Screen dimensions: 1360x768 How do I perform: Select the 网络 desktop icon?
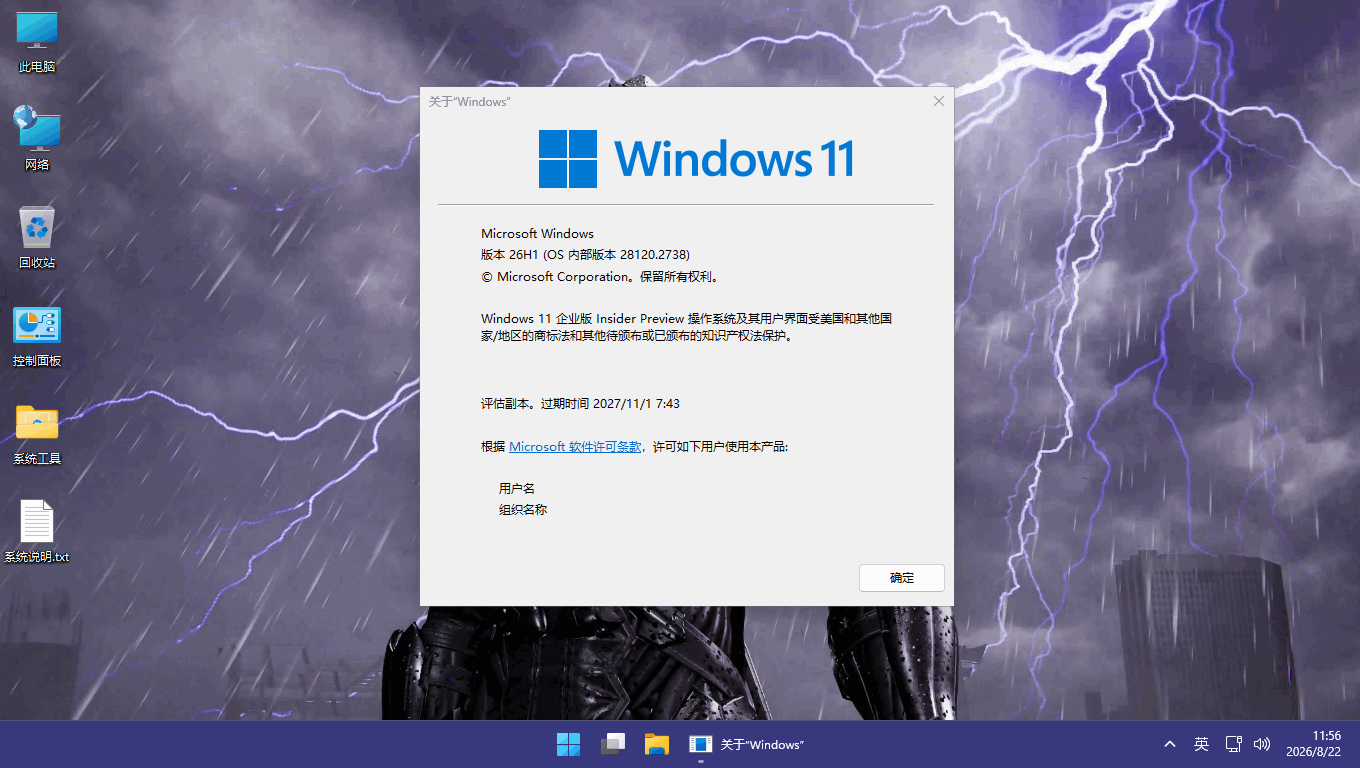coord(37,139)
